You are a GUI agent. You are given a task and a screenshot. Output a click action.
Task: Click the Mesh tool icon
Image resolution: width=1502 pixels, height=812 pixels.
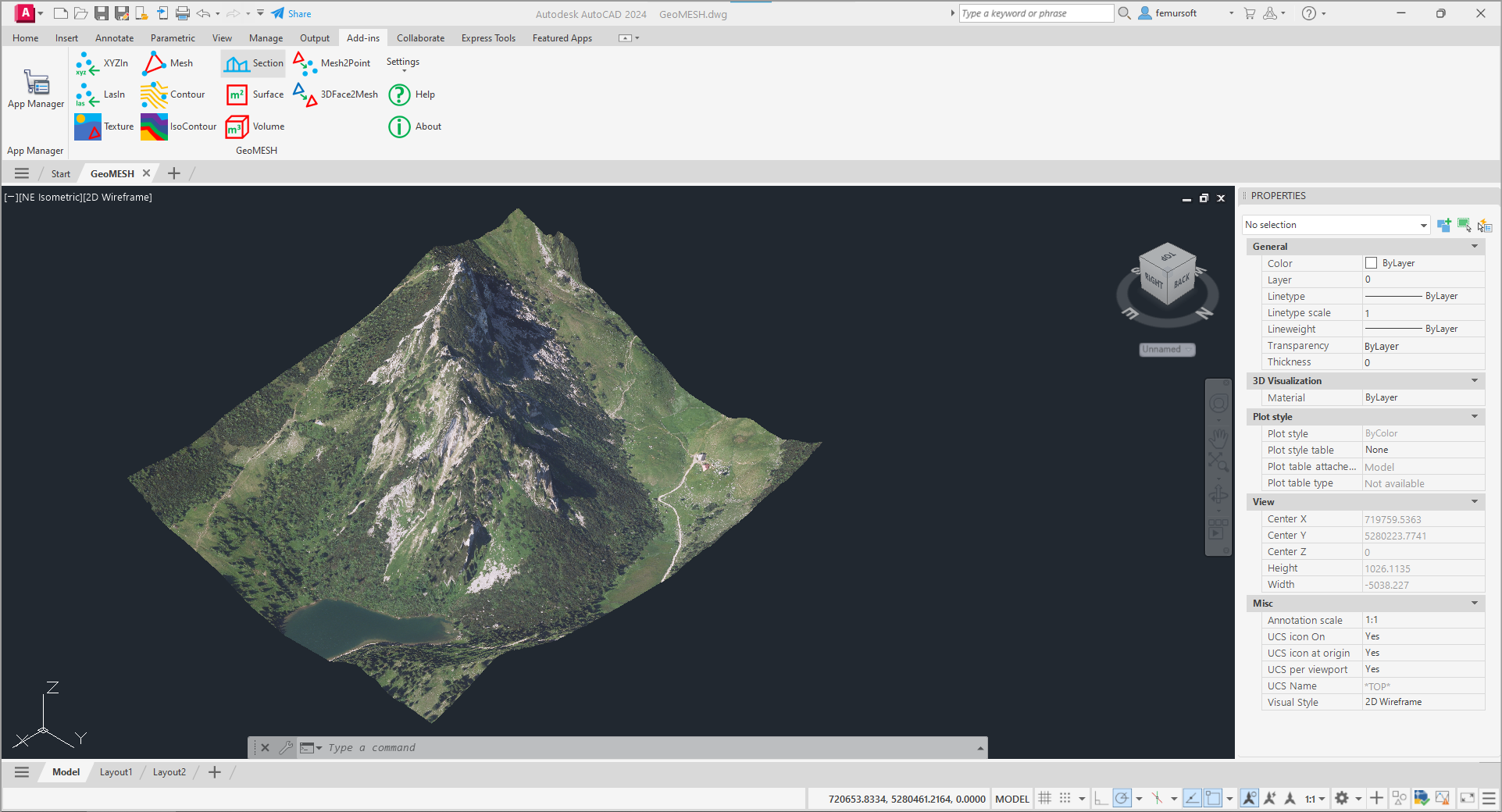[x=154, y=63]
